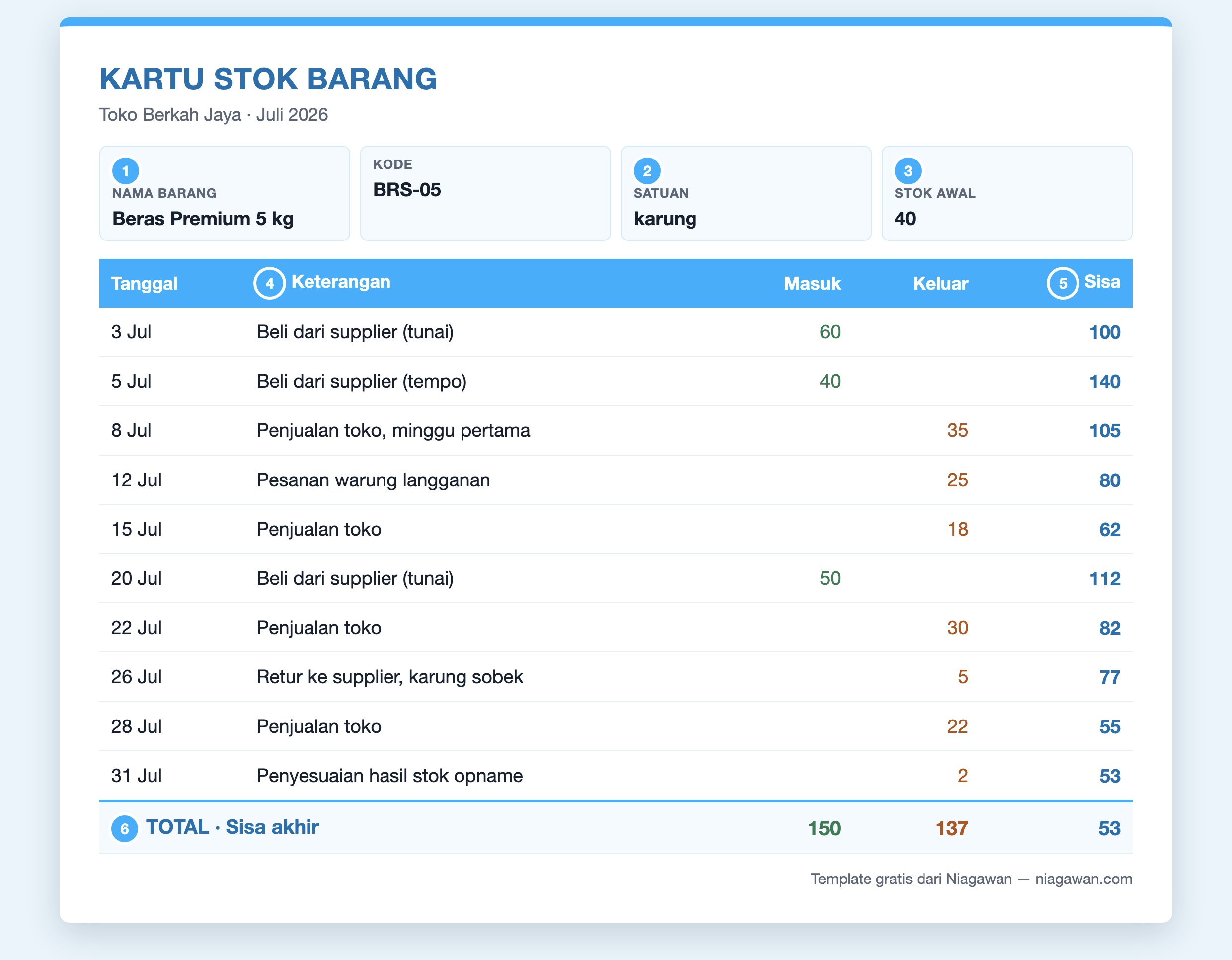1232x960 pixels.
Task: Select the Masuk value 60
Action: pyautogui.click(x=830, y=332)
